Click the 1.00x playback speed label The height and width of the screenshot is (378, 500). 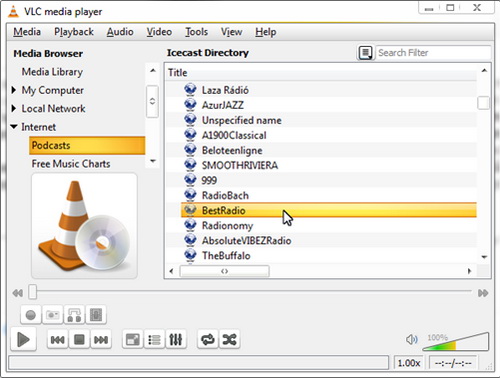pos(409,363)
